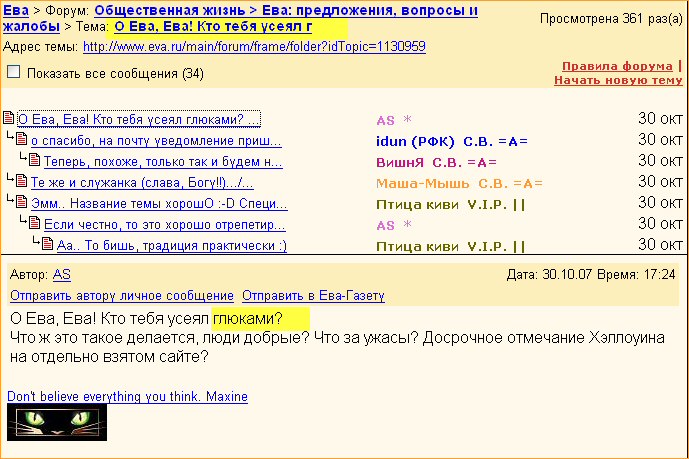The height and width of the screenshot is (459, 689).
Task: Click the icon before "Эмм.. Название темы" message
Action: pyautogui.click(x=22, y=204)
